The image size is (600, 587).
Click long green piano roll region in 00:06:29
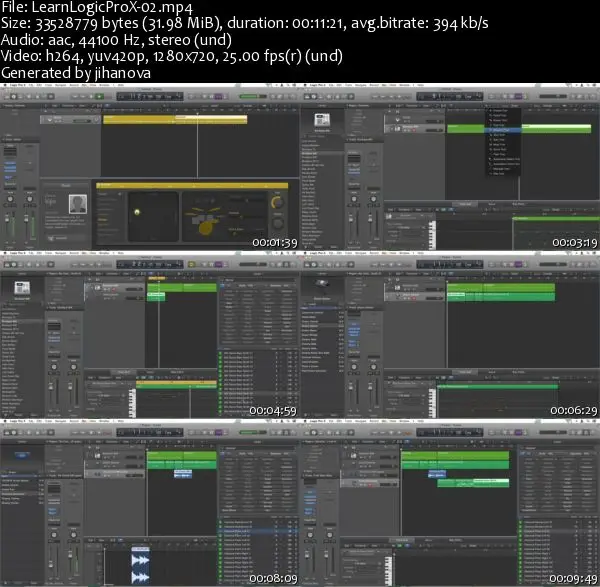(497, 387)
